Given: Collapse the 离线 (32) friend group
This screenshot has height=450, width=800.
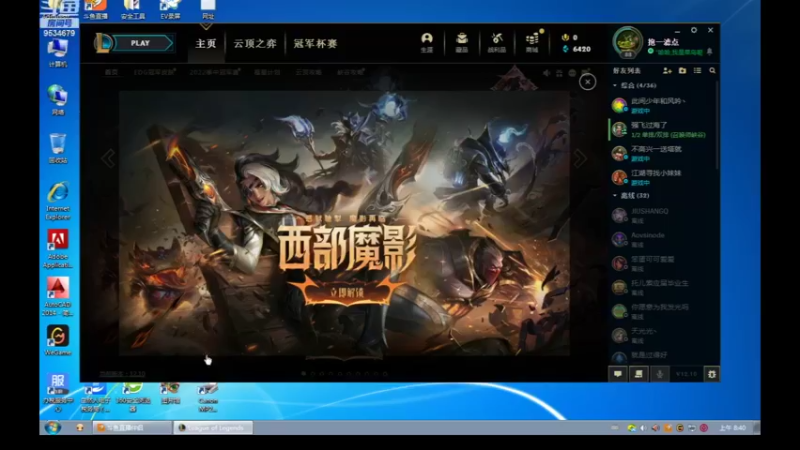Looking at the screenshot, I should (x=631, y=195).
